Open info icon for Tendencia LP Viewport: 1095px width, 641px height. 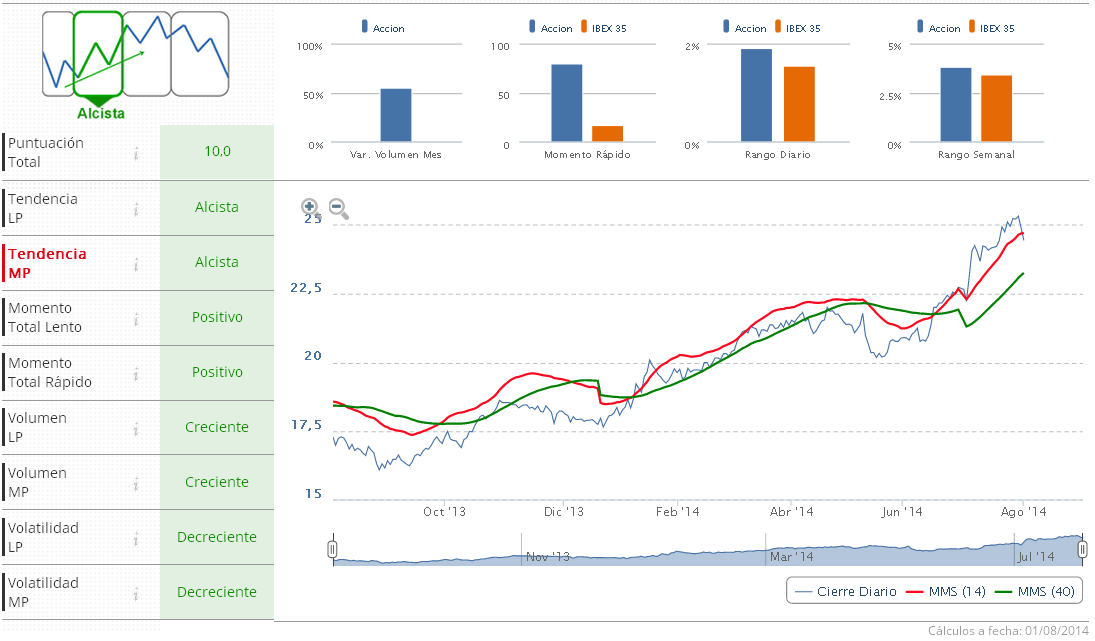(x=135, y=208)
